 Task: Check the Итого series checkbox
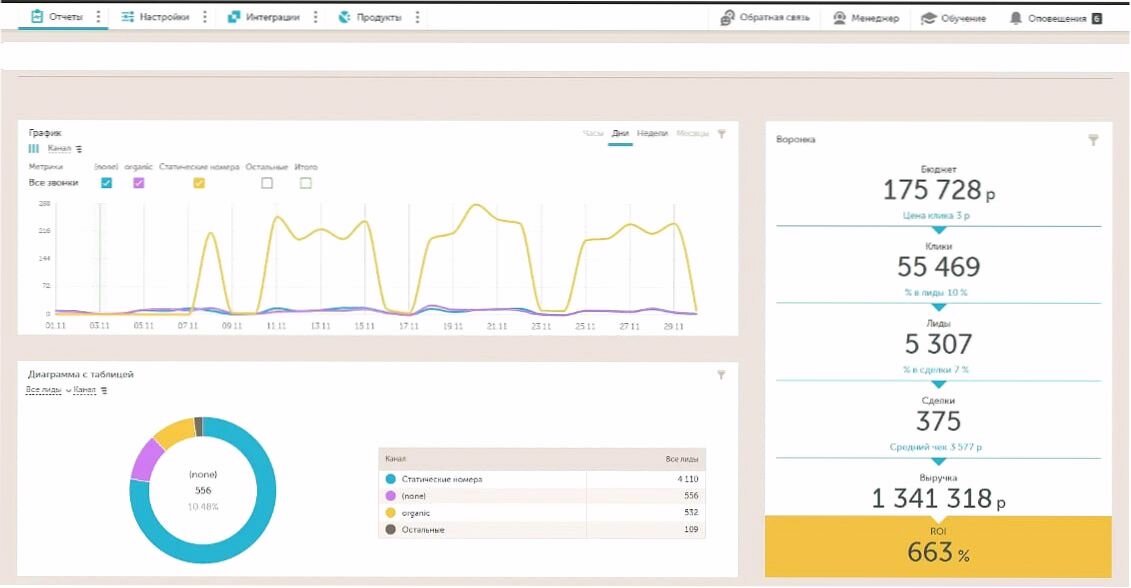coord(306,183)
